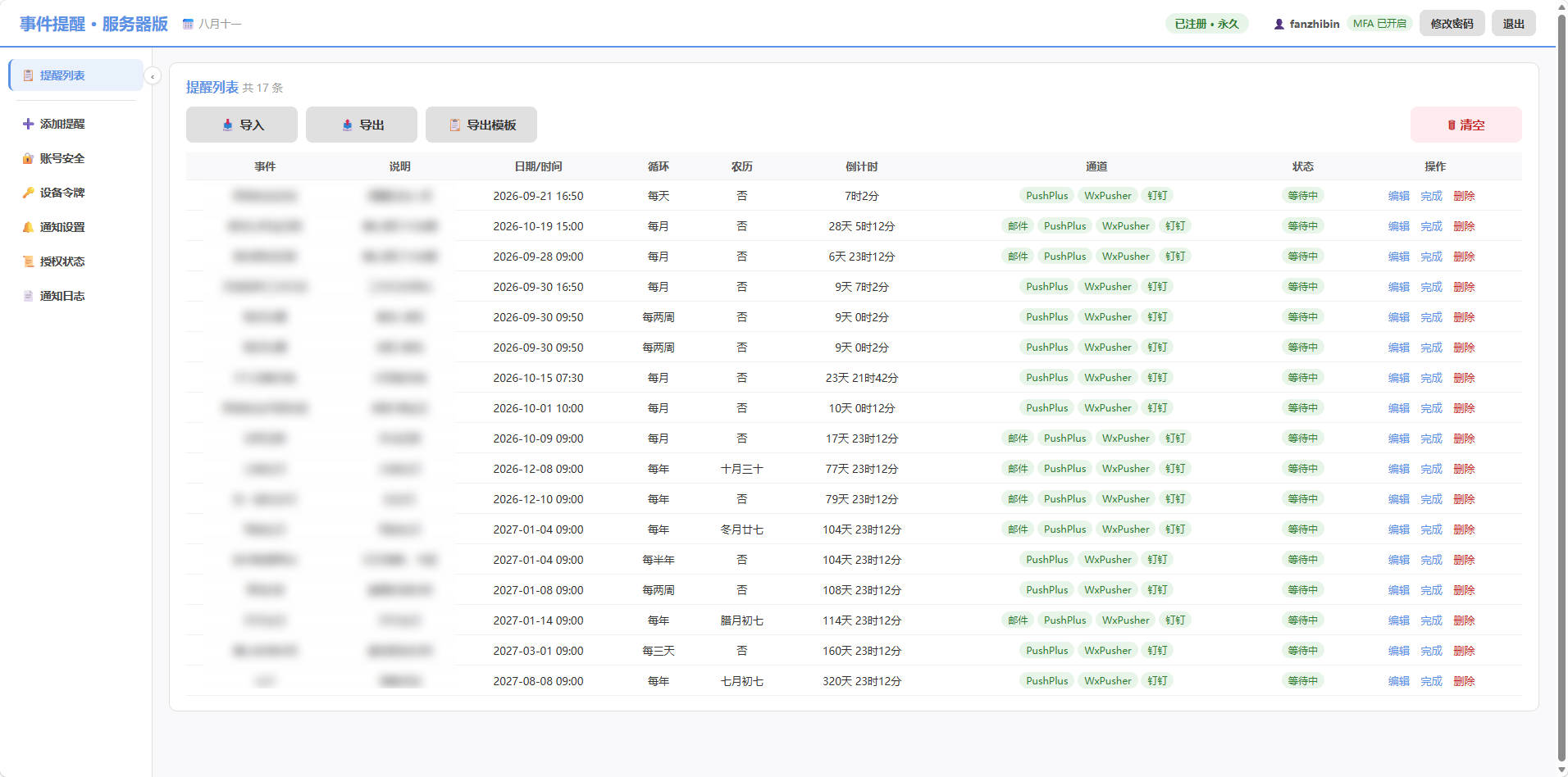The image size is (1568, 777).
Task: Open the 通知日志 menu item
Action: coord(76,296)
